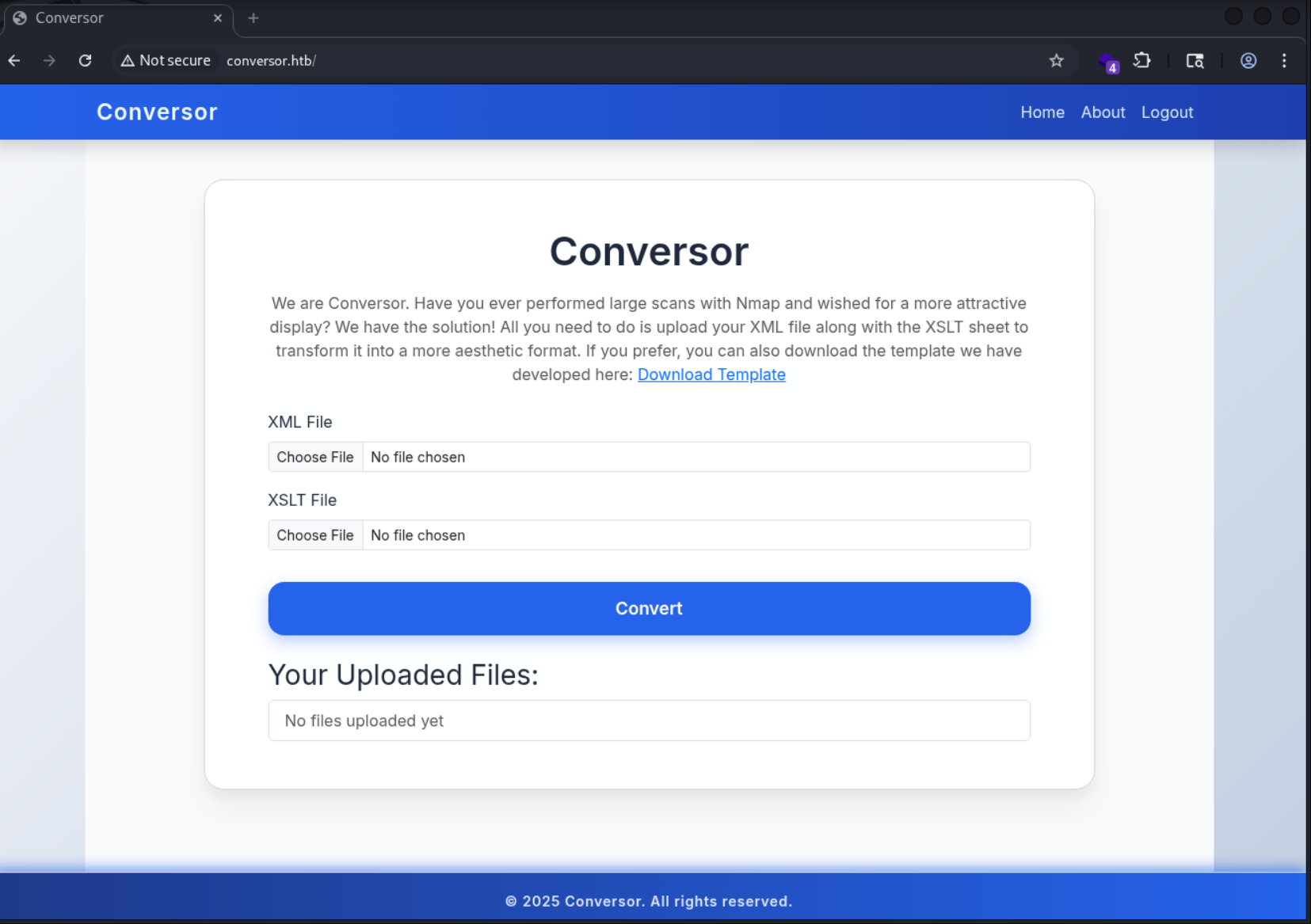
Task: Open the Extensions puzzle menu
Action: point(1141,60)
